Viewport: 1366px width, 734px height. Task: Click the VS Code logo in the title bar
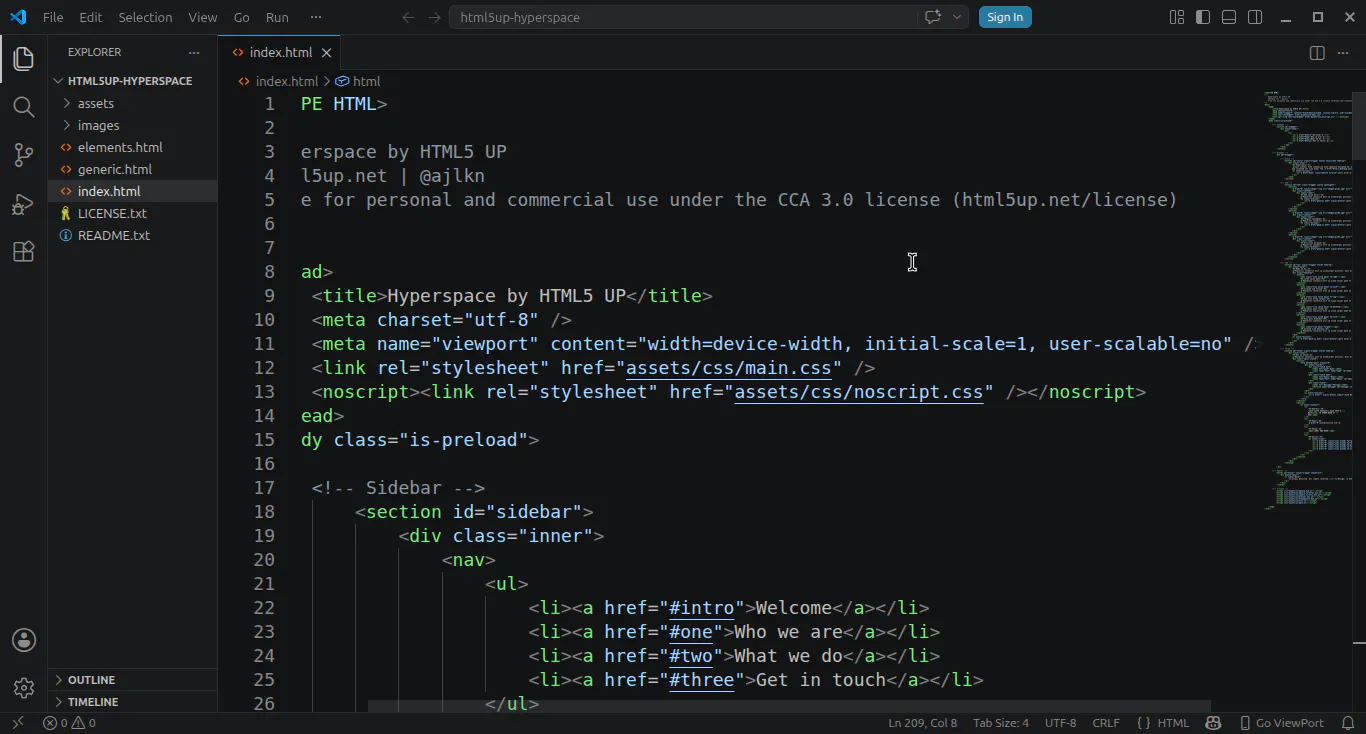point(18,17)
